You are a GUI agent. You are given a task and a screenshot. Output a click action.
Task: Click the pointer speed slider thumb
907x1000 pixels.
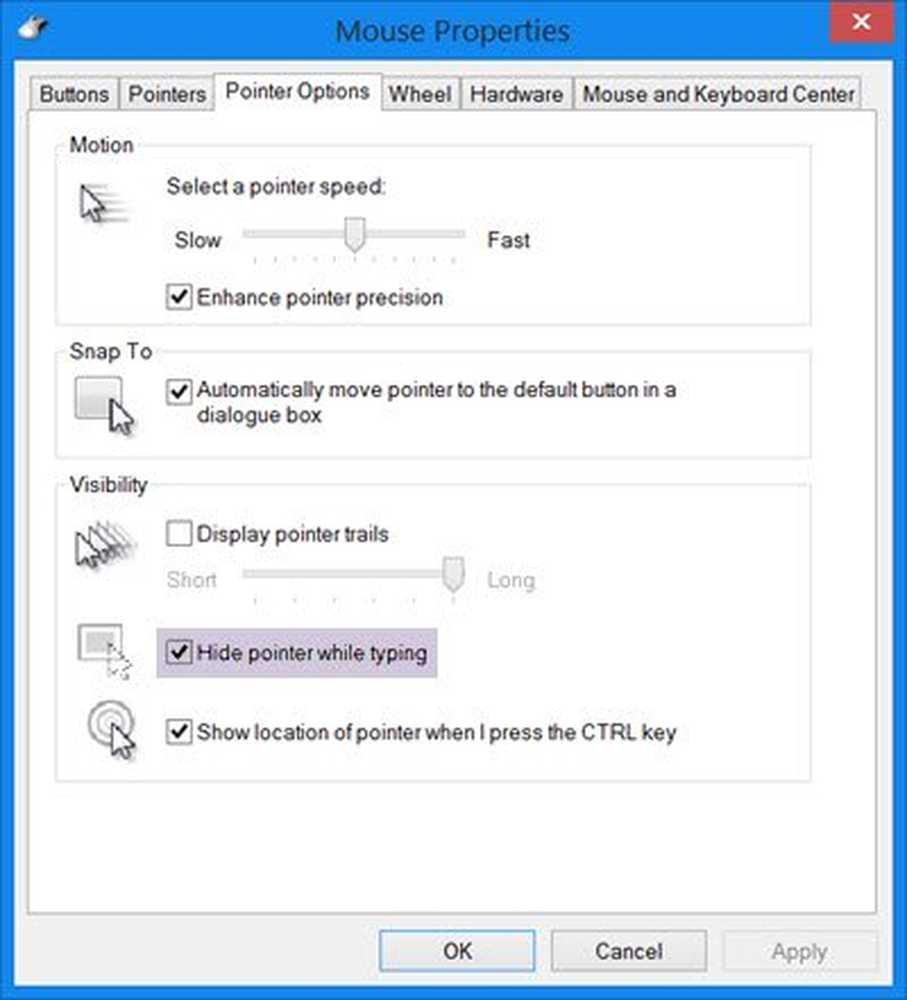tap(353, 236)
